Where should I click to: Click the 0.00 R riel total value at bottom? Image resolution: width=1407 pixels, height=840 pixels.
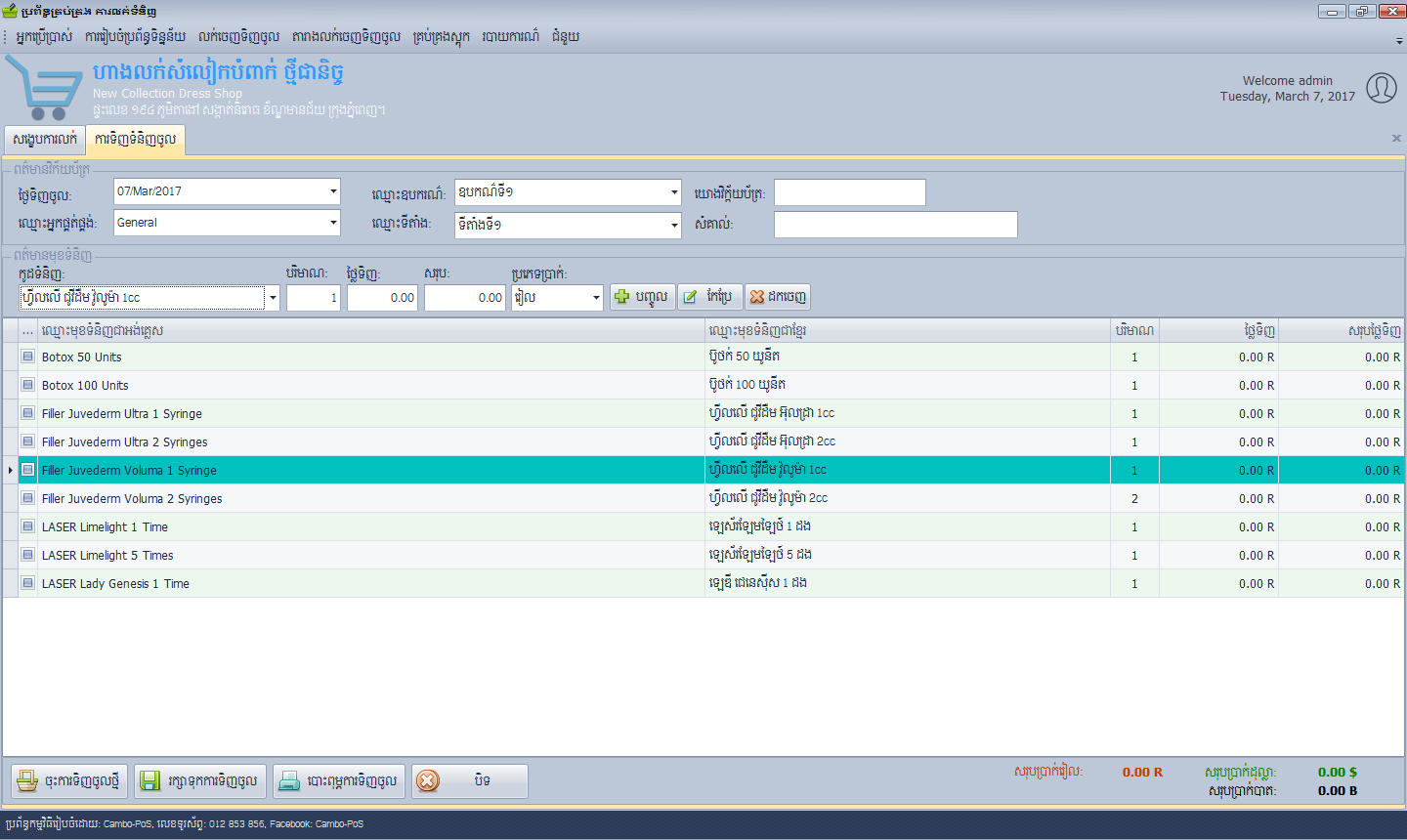tap(1142, 772)
